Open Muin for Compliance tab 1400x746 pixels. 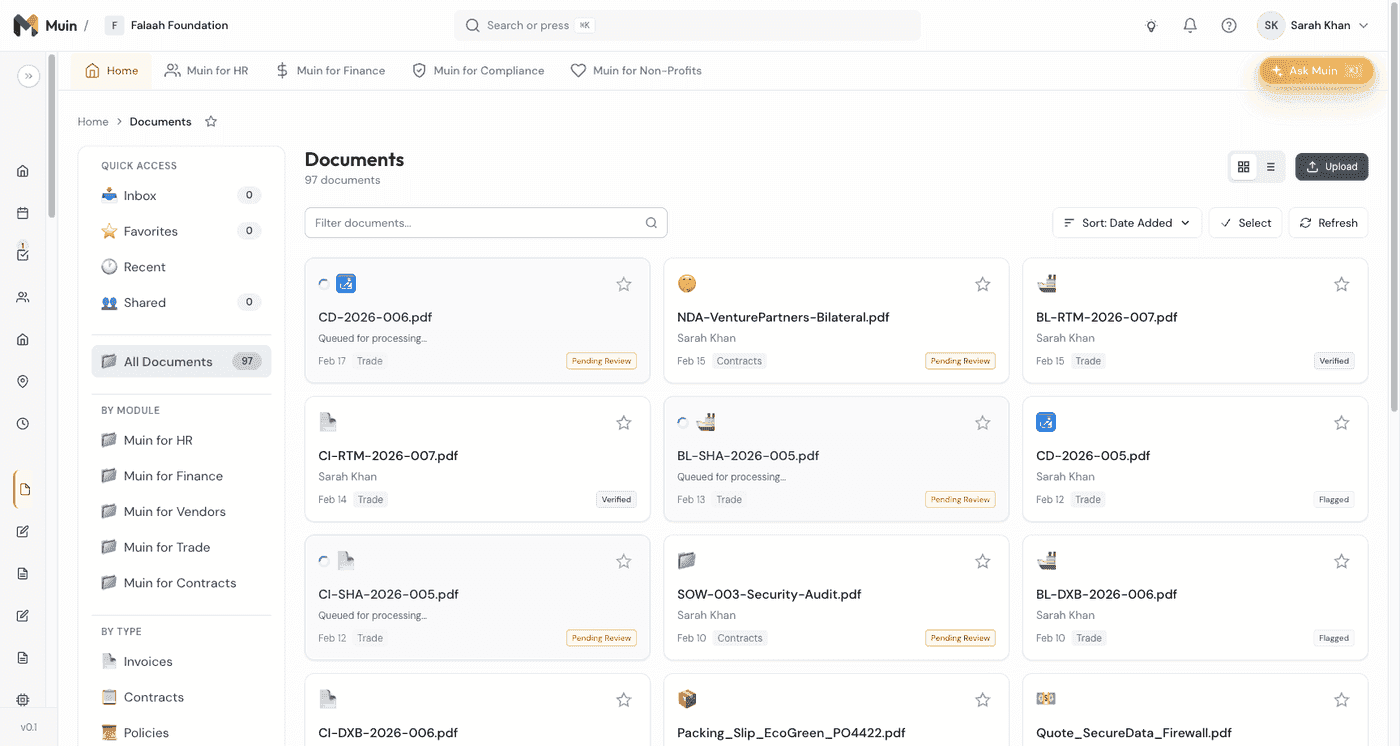point(478,71)
